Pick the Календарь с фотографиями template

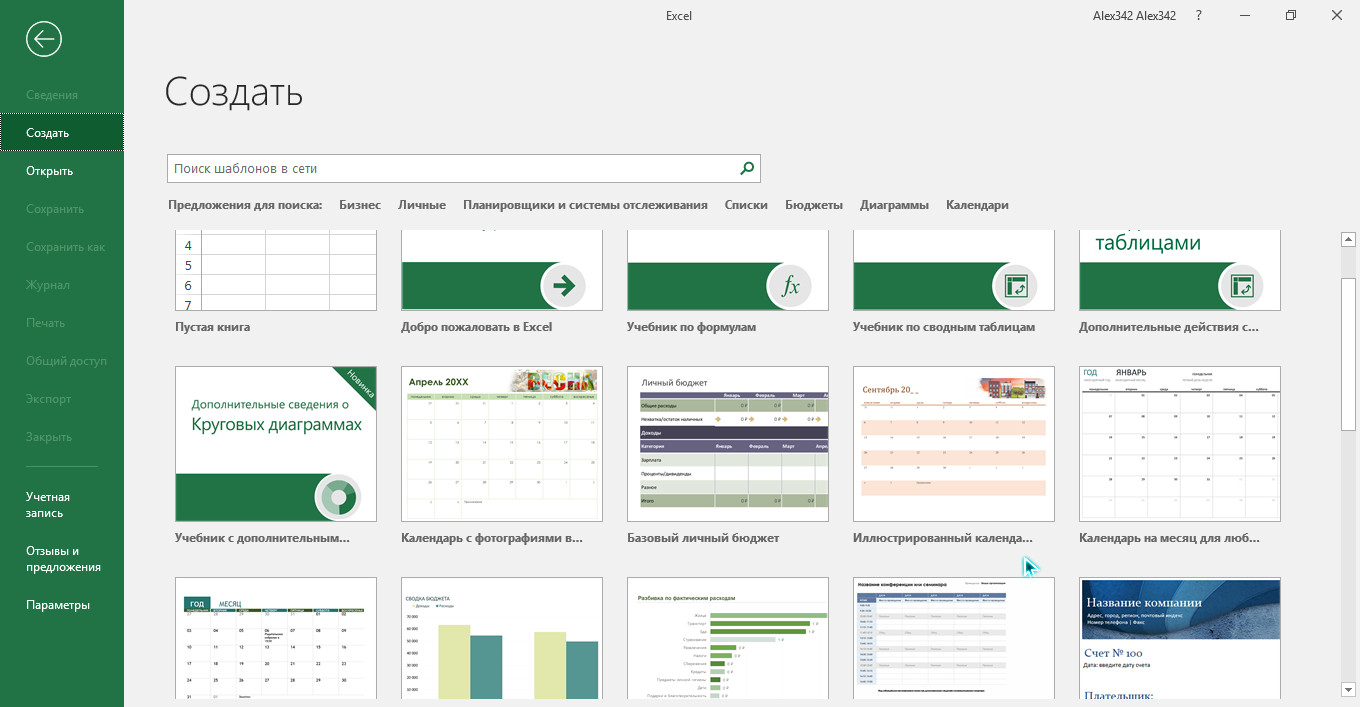[502, 443]
